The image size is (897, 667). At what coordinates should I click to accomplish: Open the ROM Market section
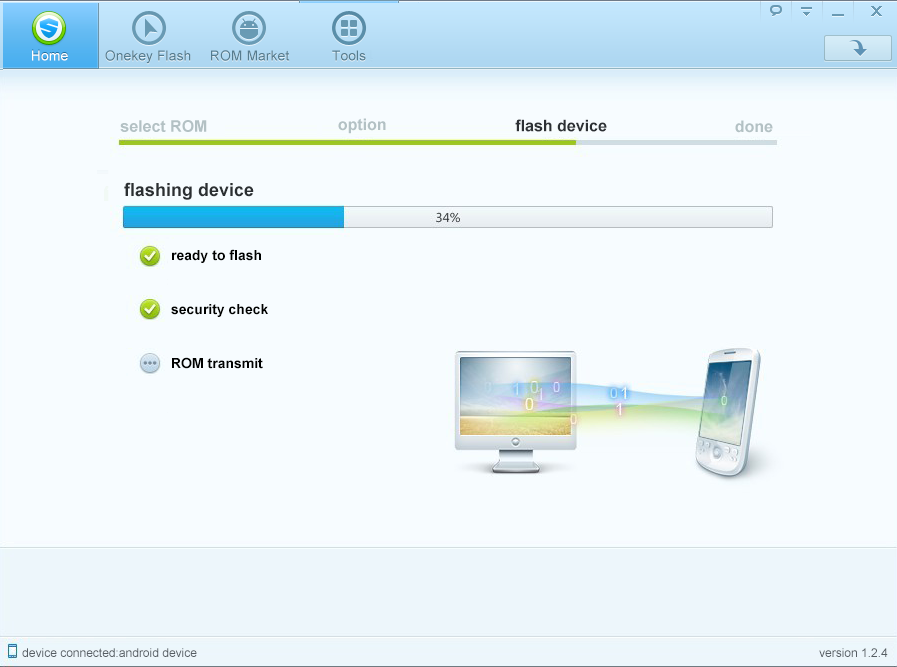(x=249, y=36)
